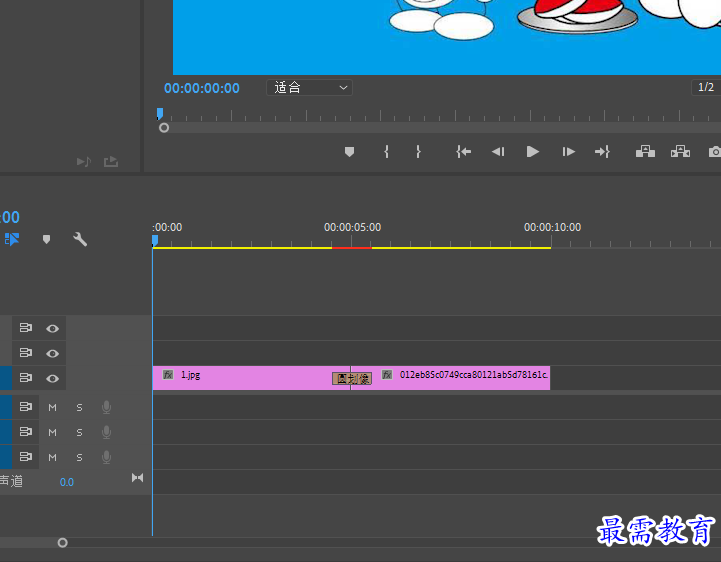Solo the second audio track

[80, 432]
